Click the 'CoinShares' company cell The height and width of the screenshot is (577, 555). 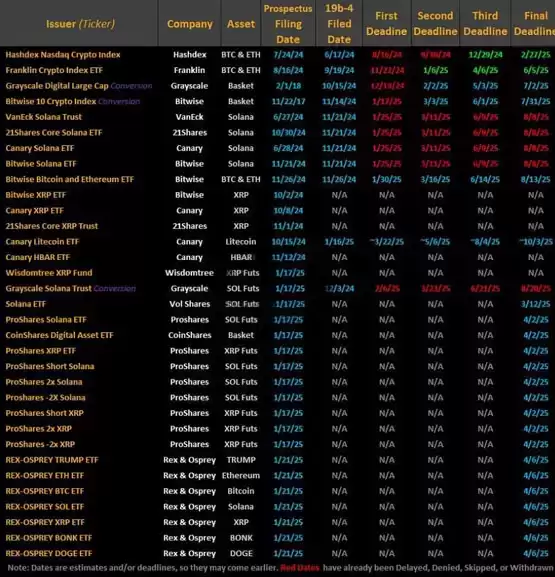pos(190,335)
